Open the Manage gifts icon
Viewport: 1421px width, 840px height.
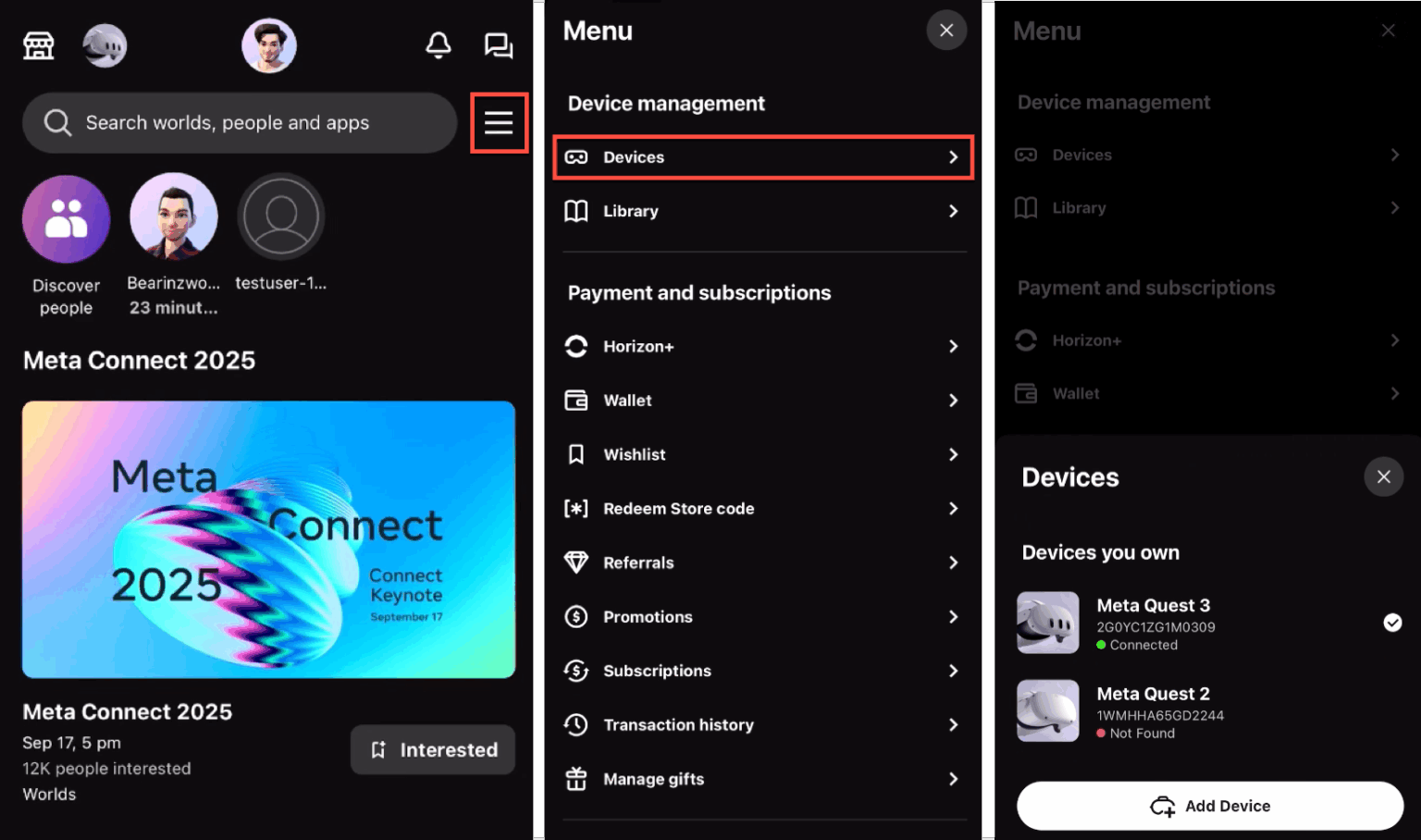[575, 779]
